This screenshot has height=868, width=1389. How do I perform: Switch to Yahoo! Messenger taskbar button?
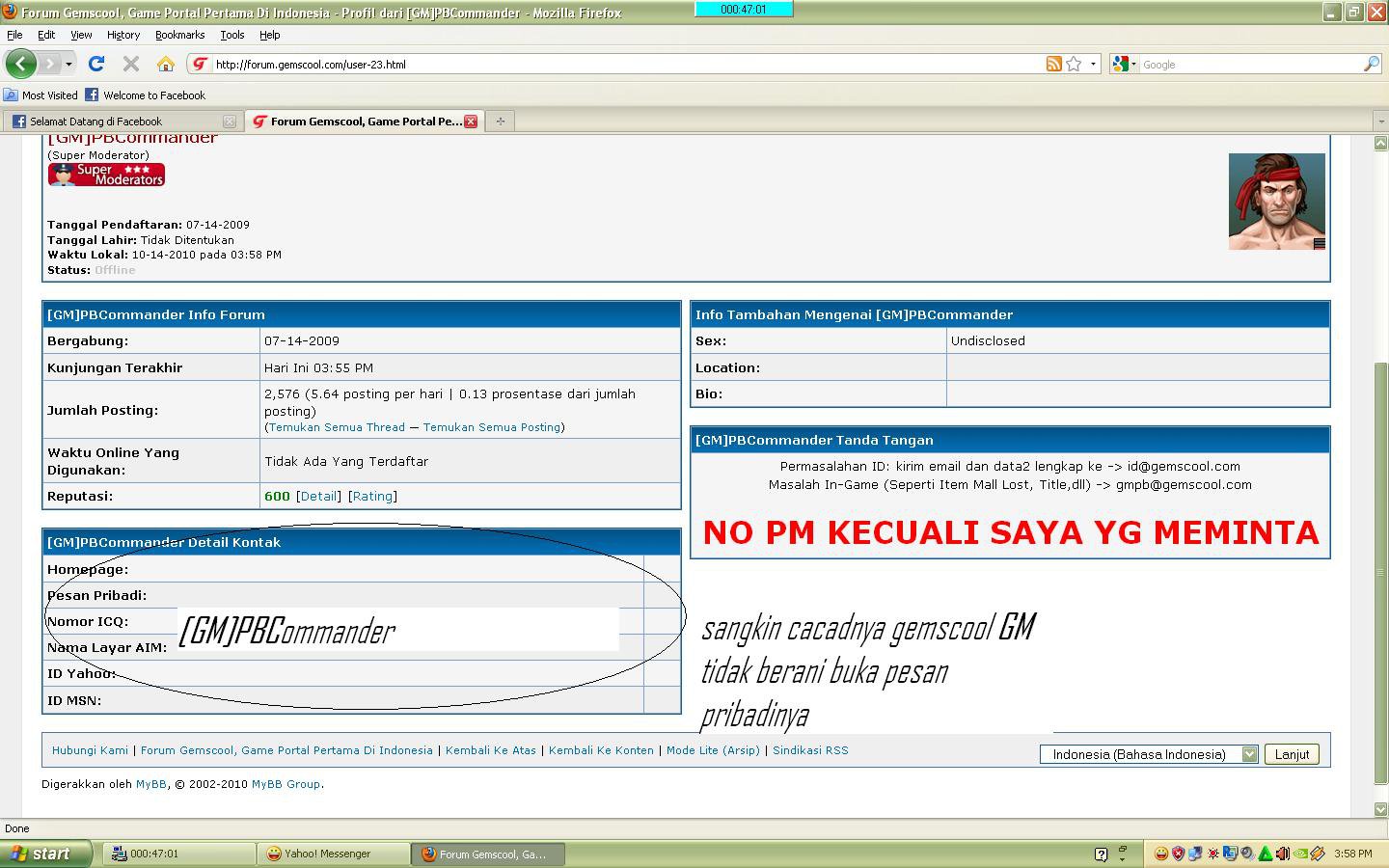point(333,854)
